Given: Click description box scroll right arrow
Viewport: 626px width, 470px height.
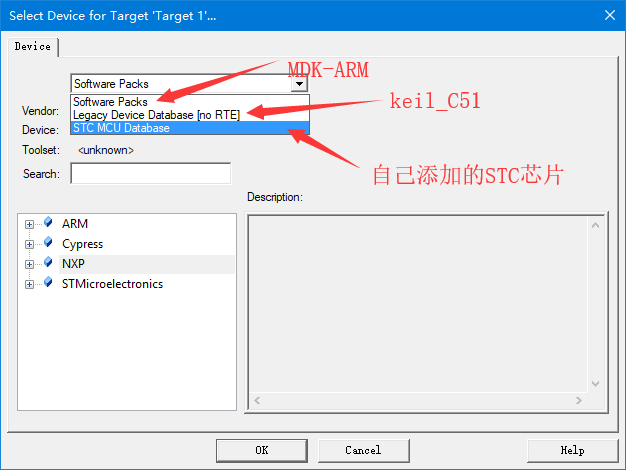Looking at the screenshot, I should point(578,401).
